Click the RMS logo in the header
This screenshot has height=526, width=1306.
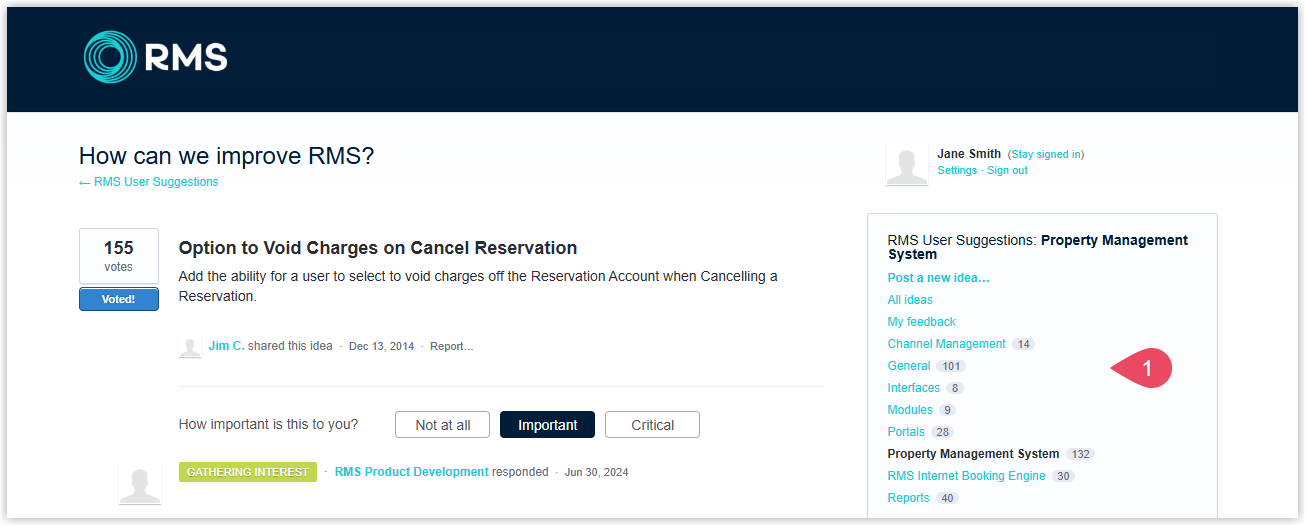pyautogui.click(x=155, y=56)
